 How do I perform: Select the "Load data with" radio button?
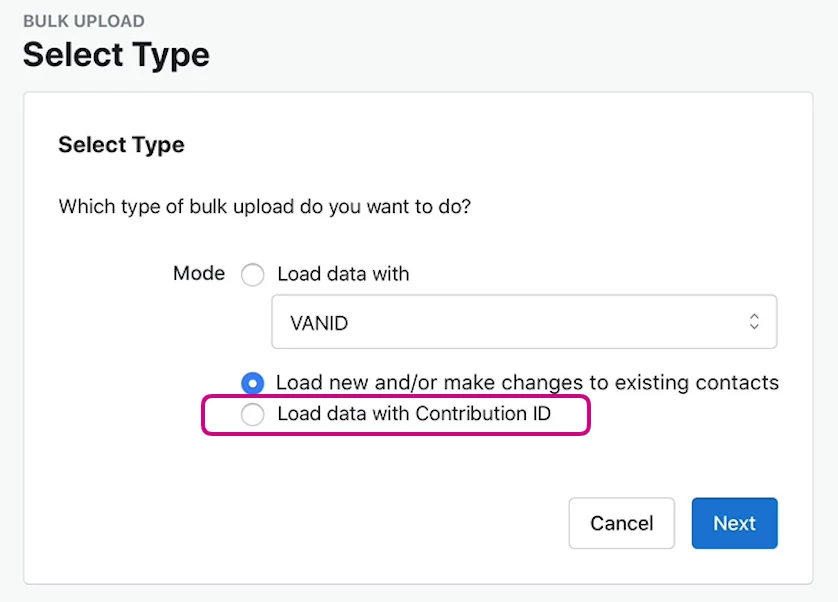[x=252, y=275]
